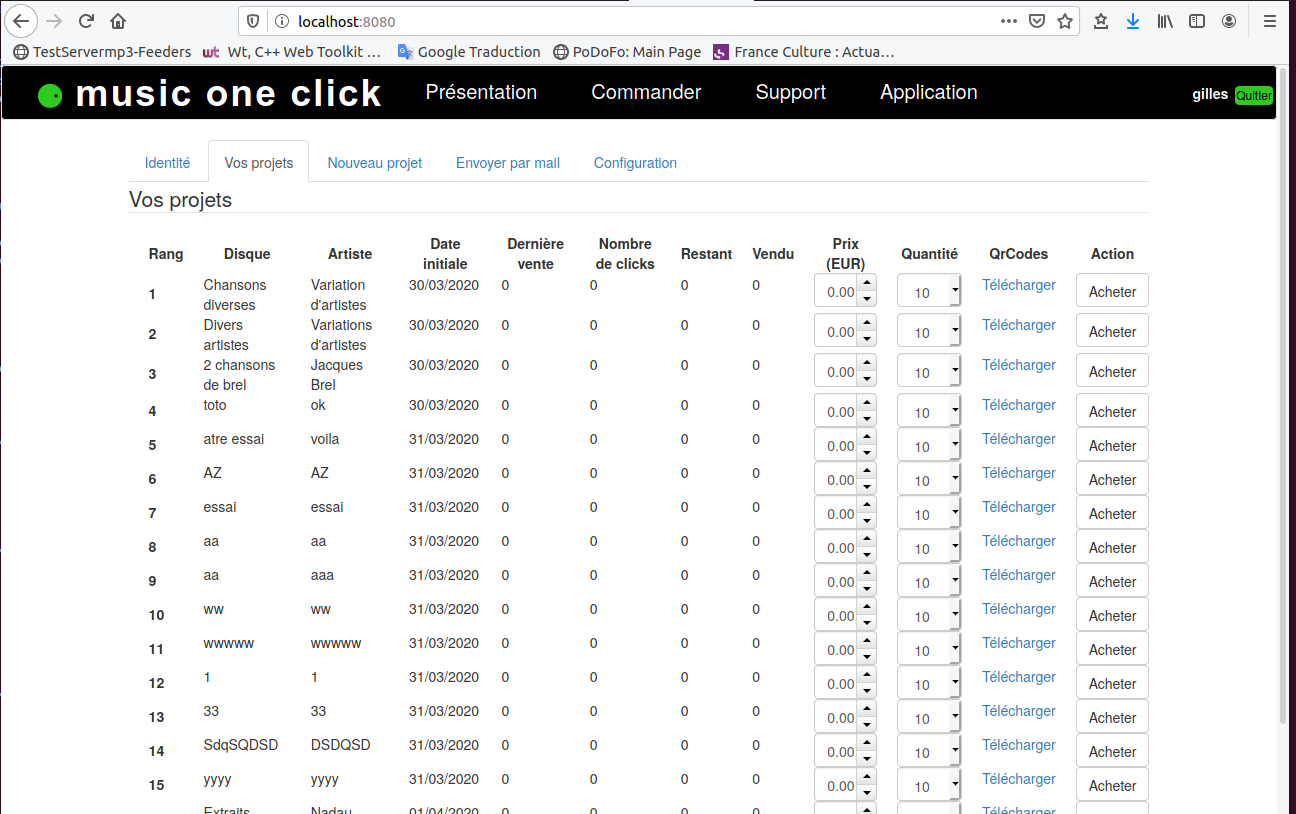Image resolution: width=1296 pixels, height=814 pixels.
Task: Open quantity dropdown for Divers artistes row
Action: [929, 332]
